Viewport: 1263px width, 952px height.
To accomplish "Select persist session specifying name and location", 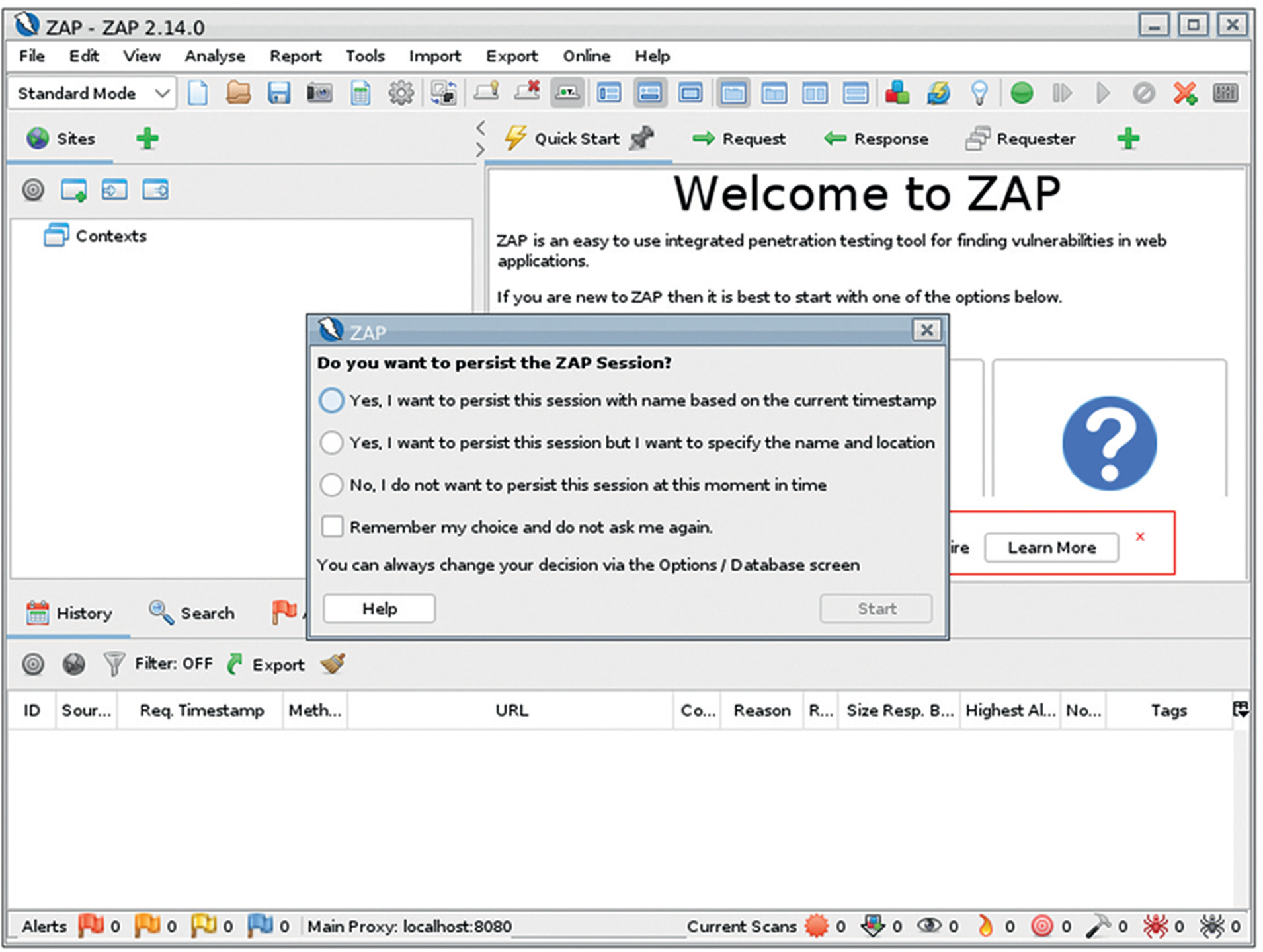I will pyautogui.click(x=627, y=442).
